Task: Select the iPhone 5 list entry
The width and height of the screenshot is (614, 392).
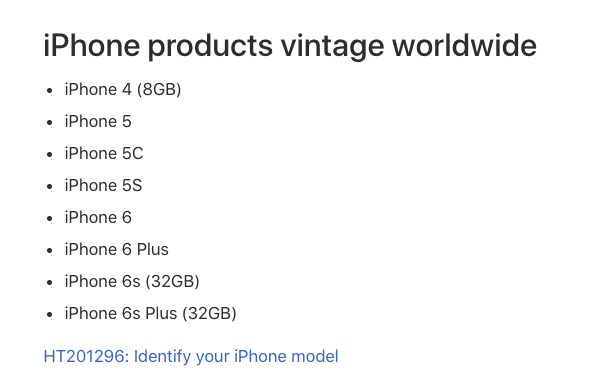Action: 98,121
